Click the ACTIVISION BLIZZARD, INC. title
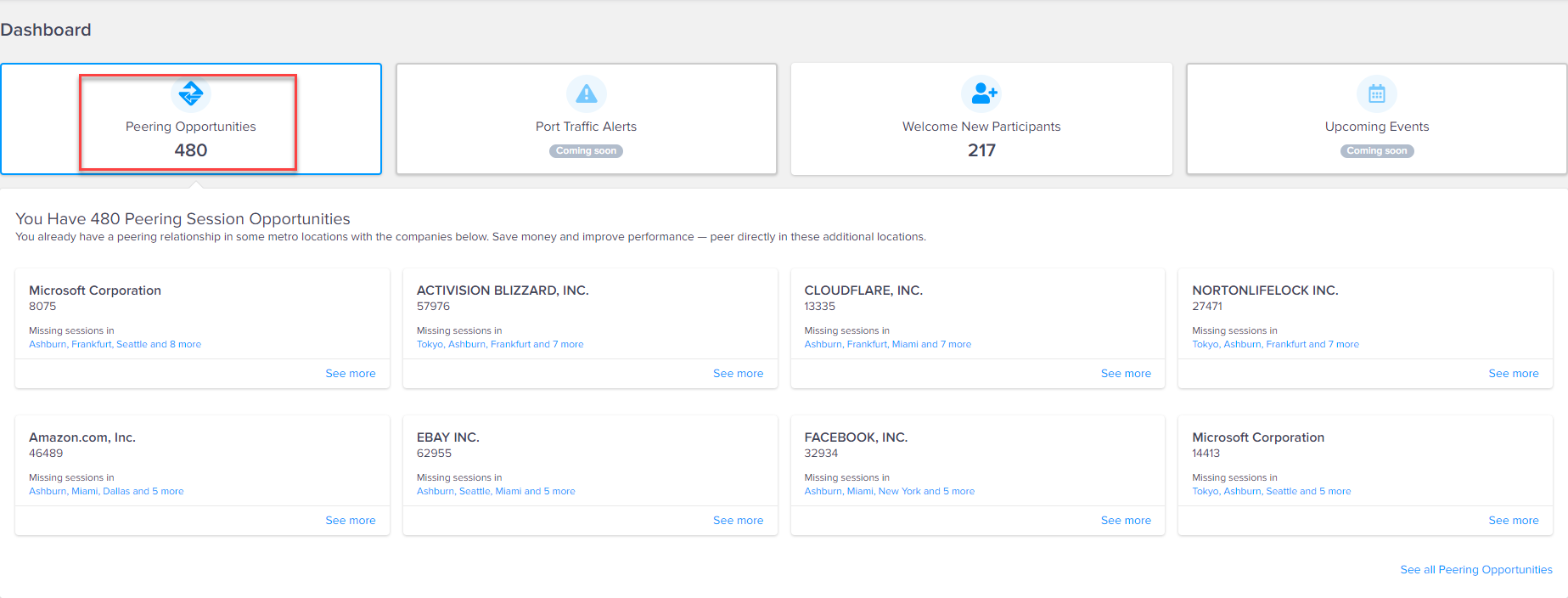The image size is (1568, 598). tap(503, 291)
